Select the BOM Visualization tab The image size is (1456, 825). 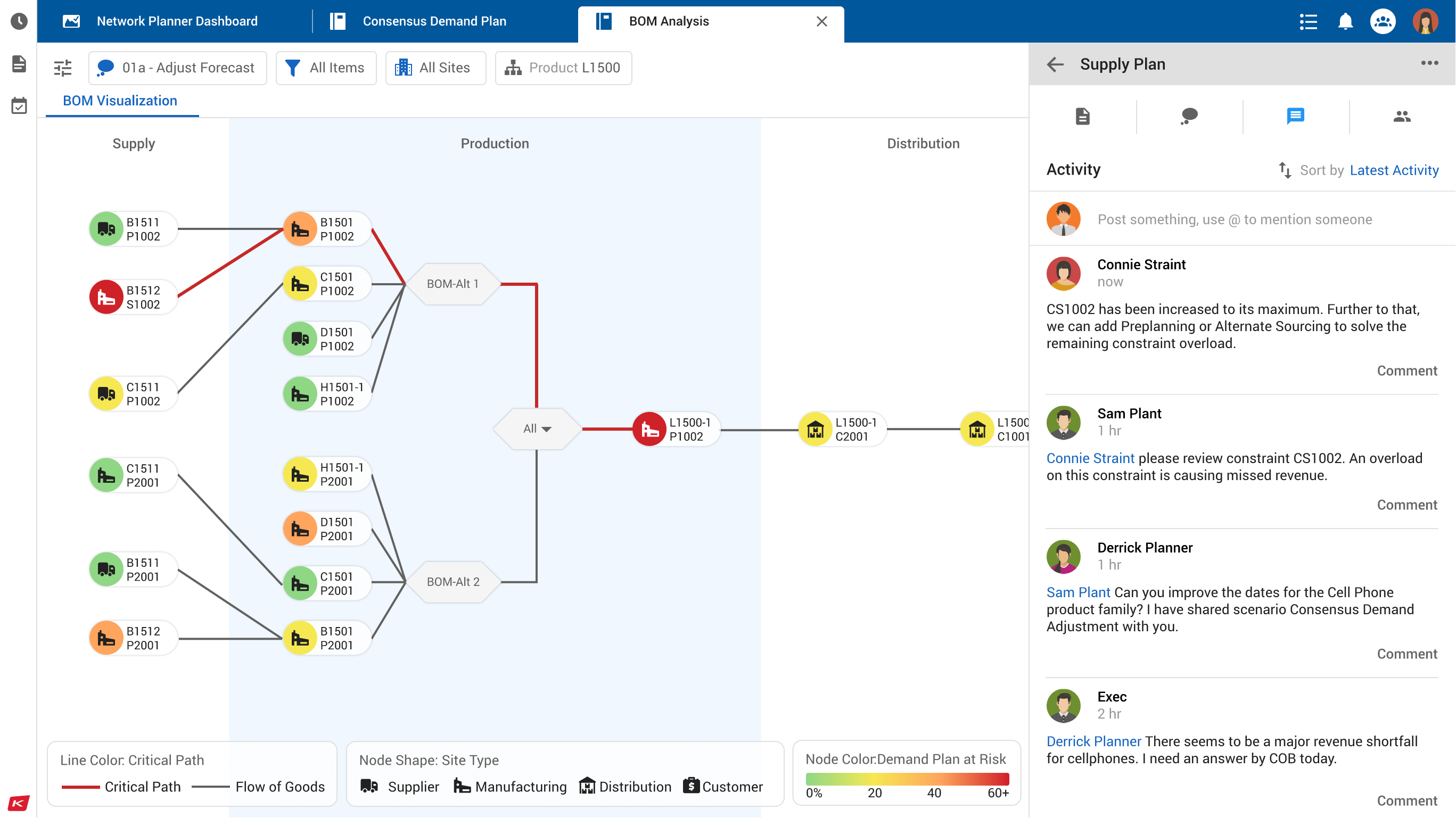tap(120, 100)
